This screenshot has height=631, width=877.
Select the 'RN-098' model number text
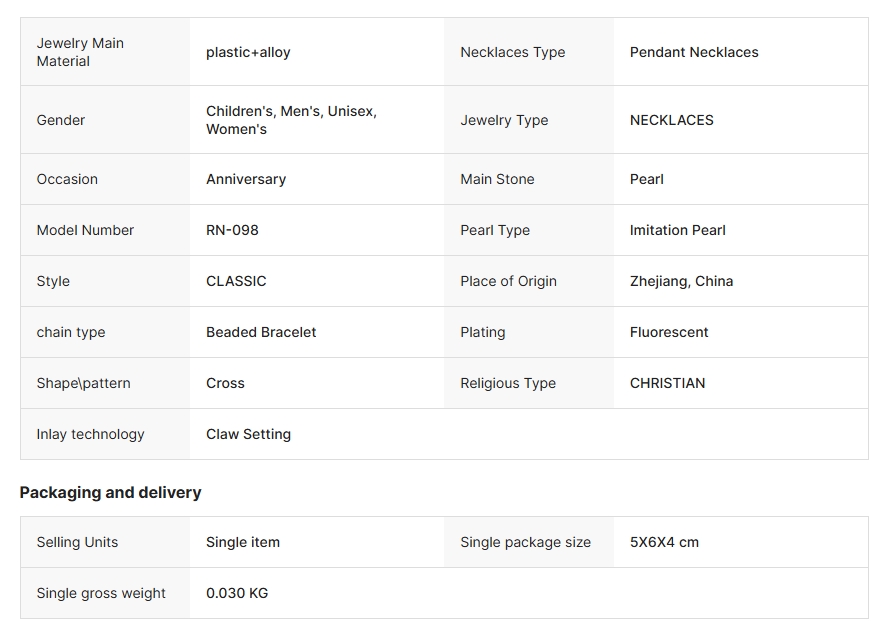click(232, 230)
